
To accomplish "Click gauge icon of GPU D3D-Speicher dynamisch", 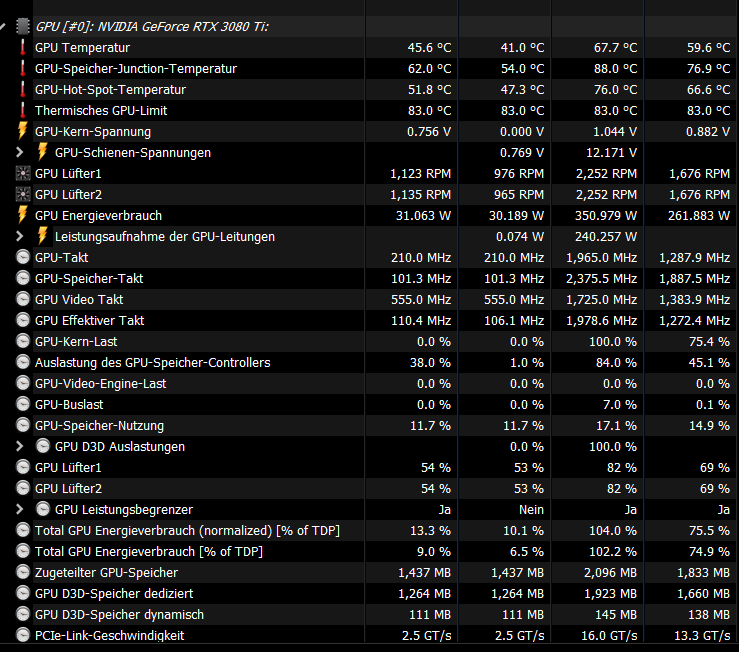I will tap(23, 614).
